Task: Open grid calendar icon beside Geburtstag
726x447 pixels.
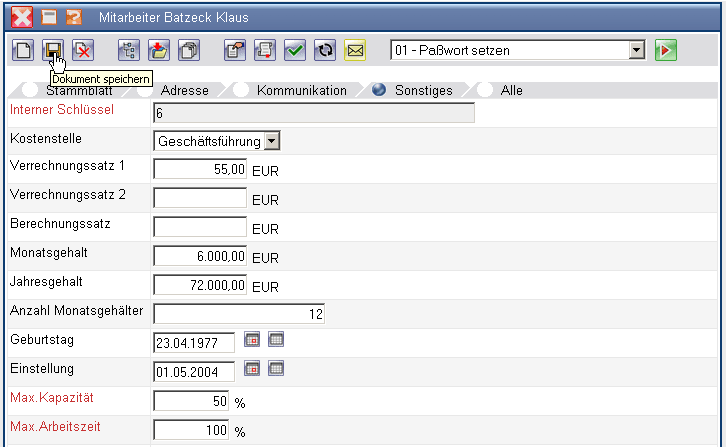Action: (276, 340)
